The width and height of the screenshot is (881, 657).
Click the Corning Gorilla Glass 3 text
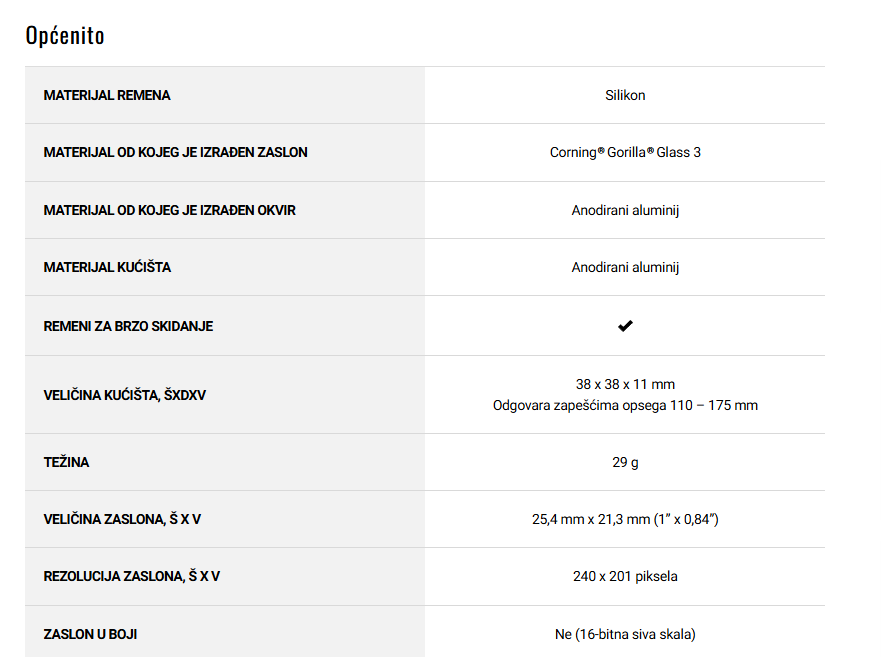625,153
